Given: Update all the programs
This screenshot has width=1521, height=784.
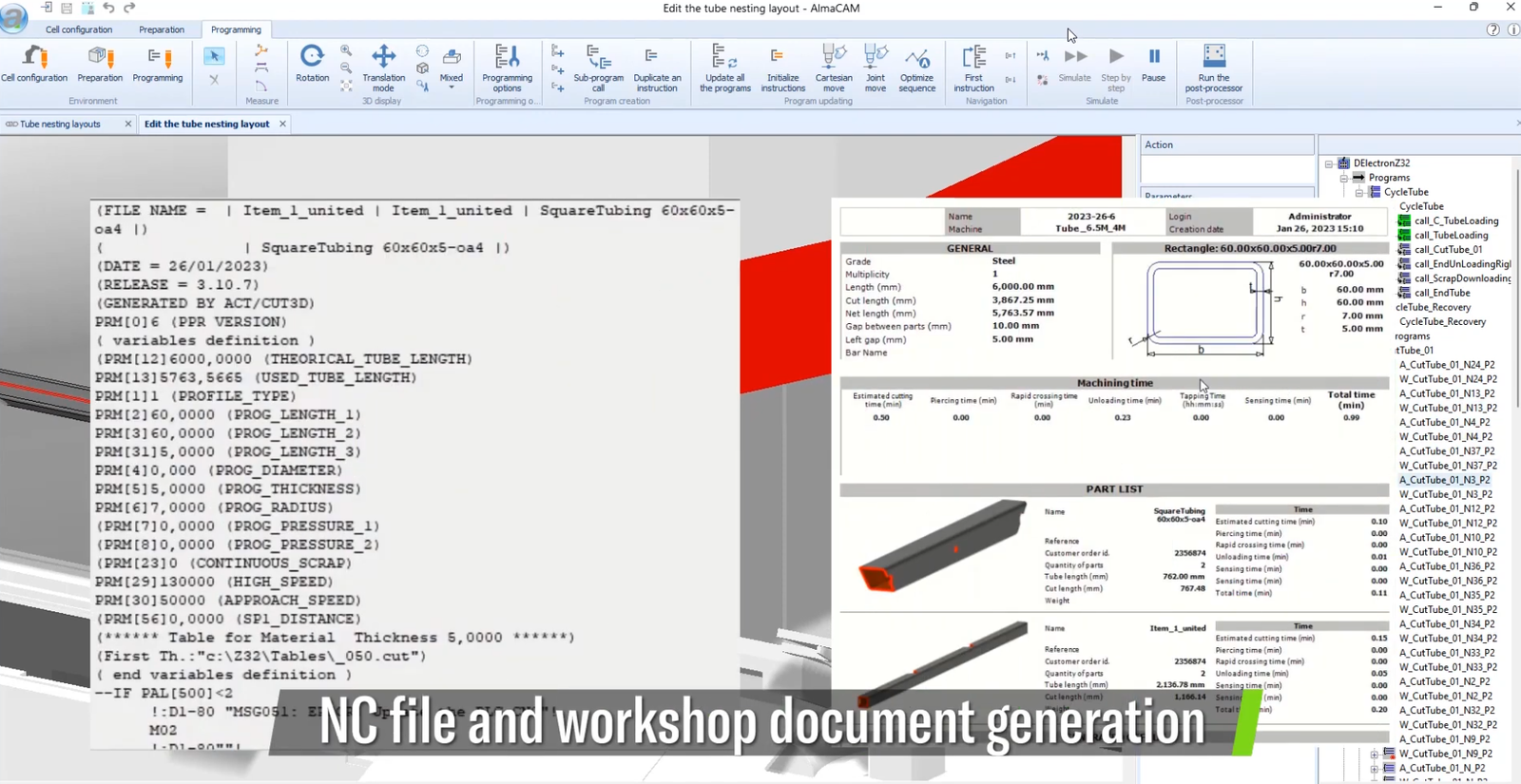Looking at the screenshot, I should pos(725,68).
